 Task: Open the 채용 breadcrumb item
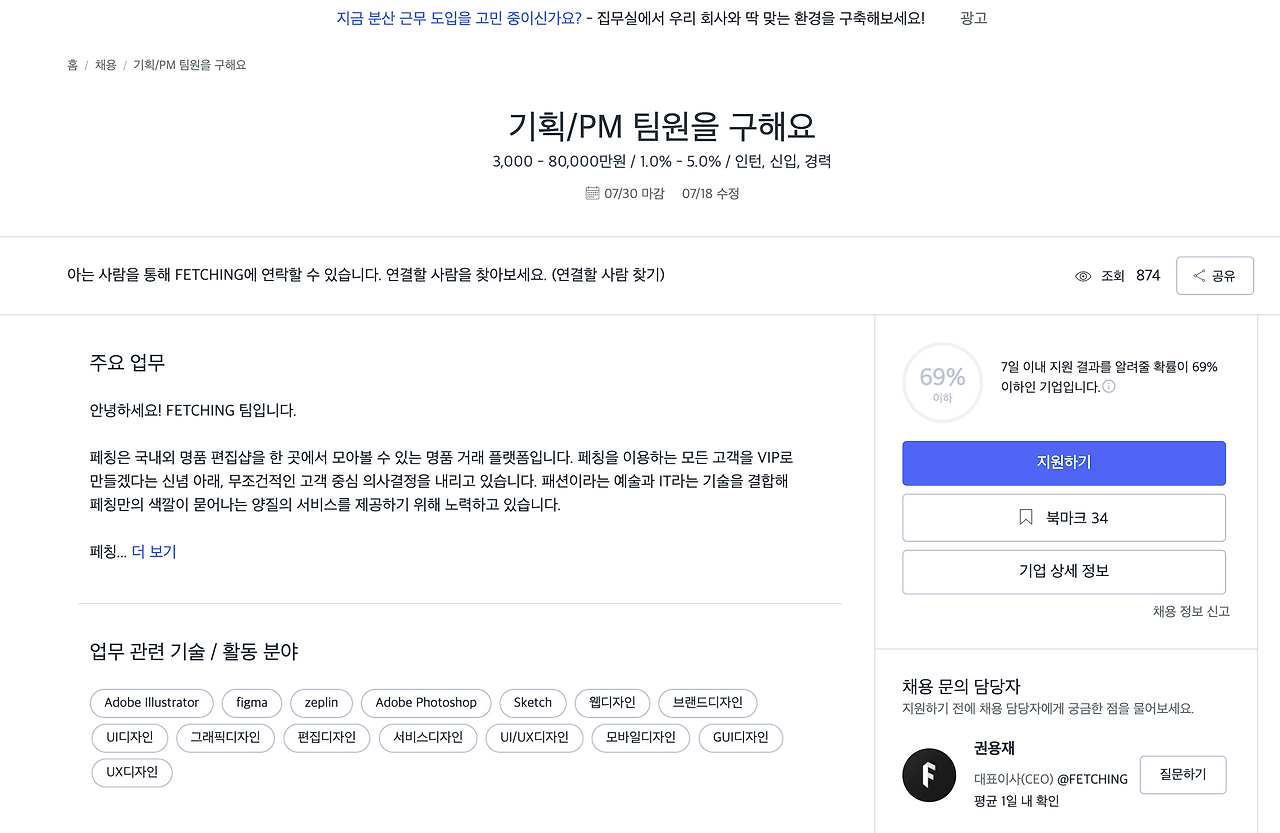(x=105, y=64)
